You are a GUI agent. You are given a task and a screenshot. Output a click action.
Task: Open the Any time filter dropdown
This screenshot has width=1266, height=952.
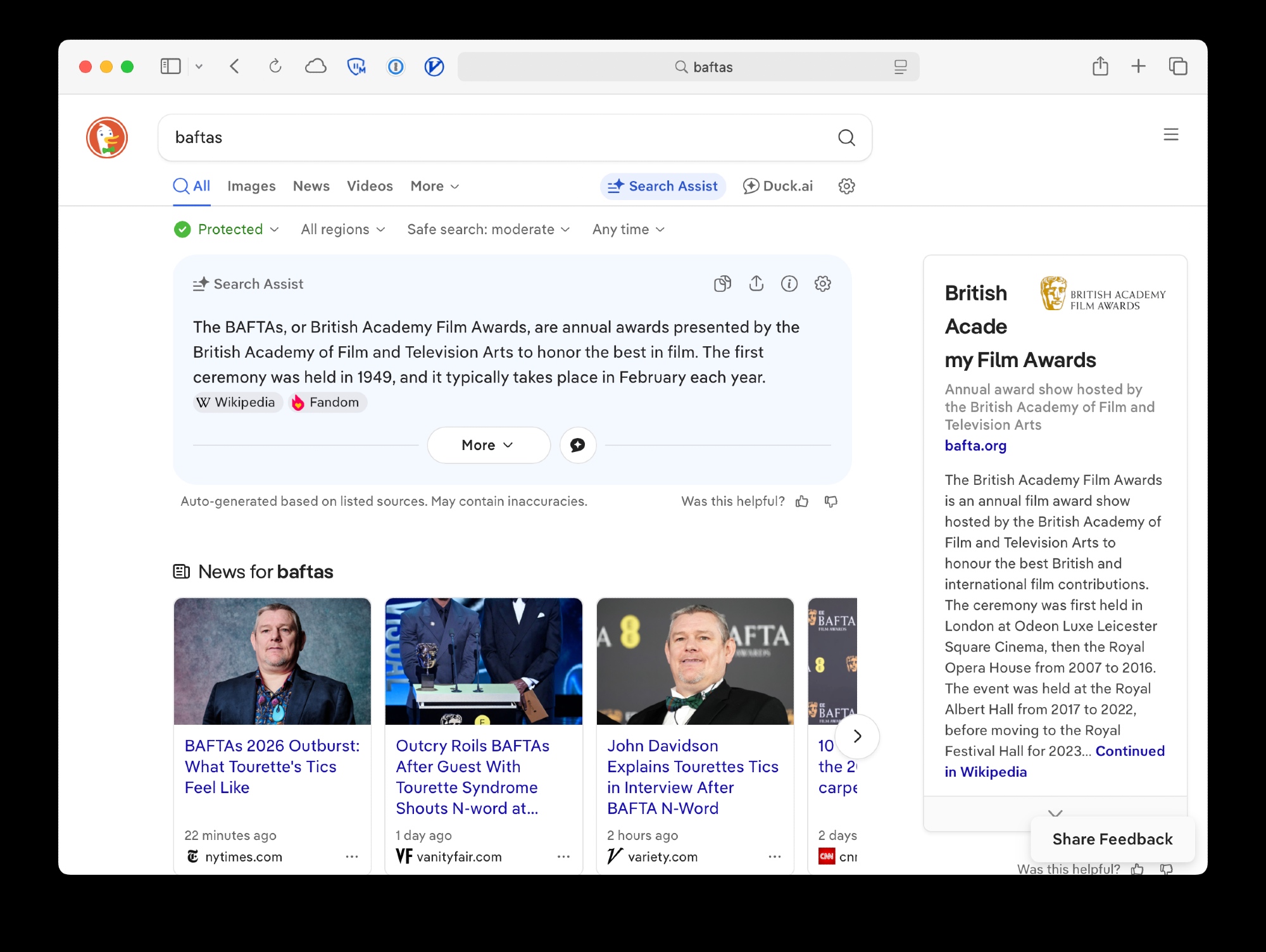coord(628,229)
